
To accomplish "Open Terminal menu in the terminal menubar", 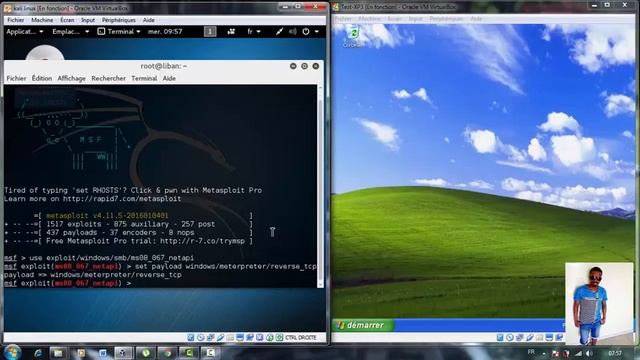I will pos(144,78).
